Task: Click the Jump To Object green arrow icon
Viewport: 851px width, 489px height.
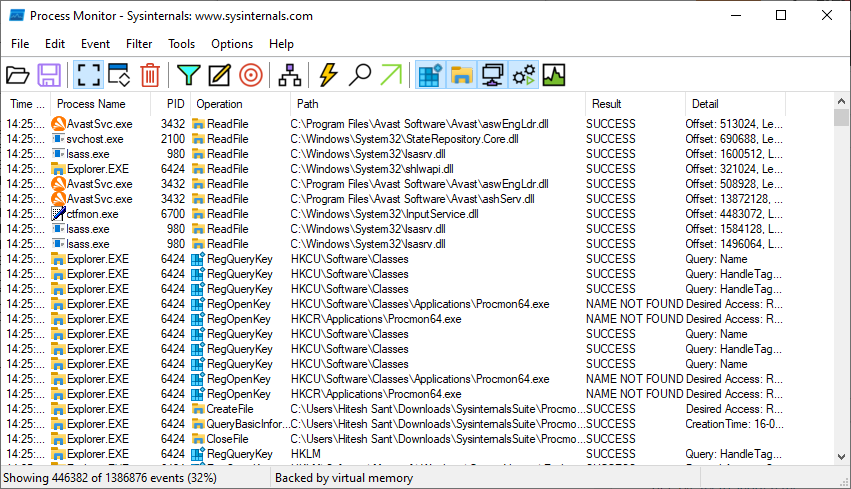Action: (x=391, y=75)
